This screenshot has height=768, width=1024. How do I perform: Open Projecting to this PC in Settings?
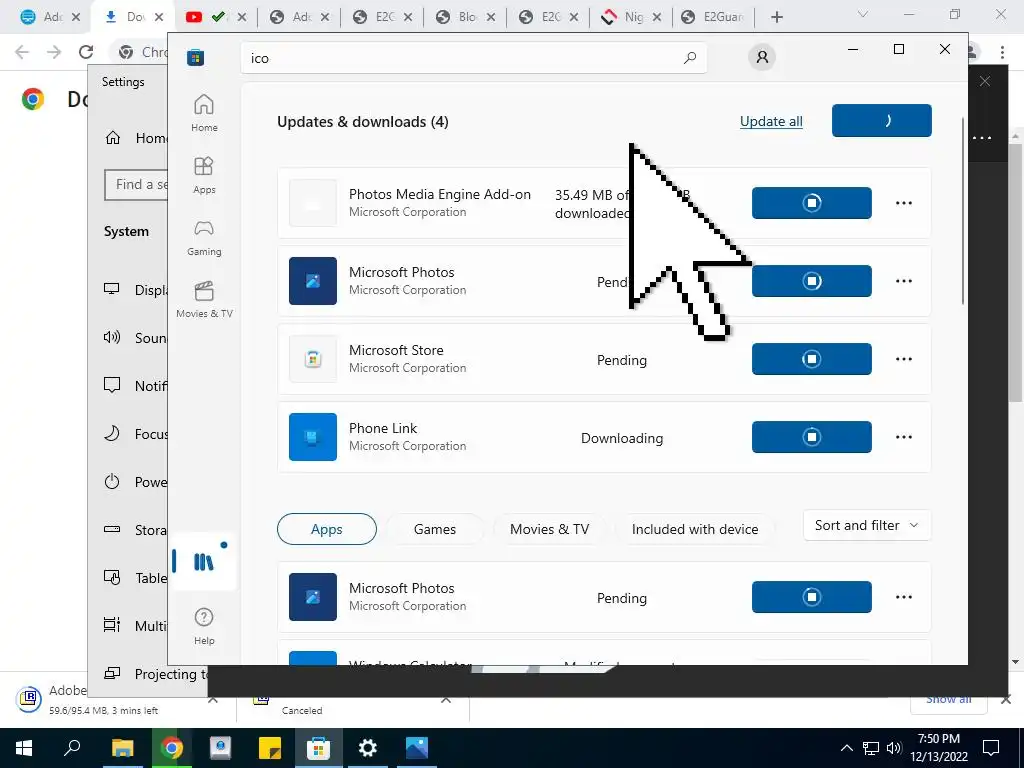(155, 673)
